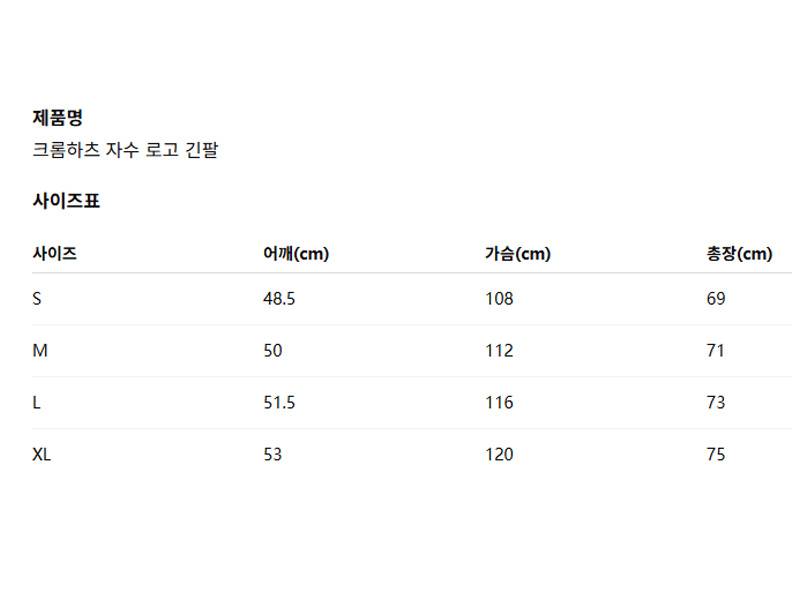The height and width of the screenshot is (600, 800).
Task: Click the chest value 108
Action: coord(498,299)
